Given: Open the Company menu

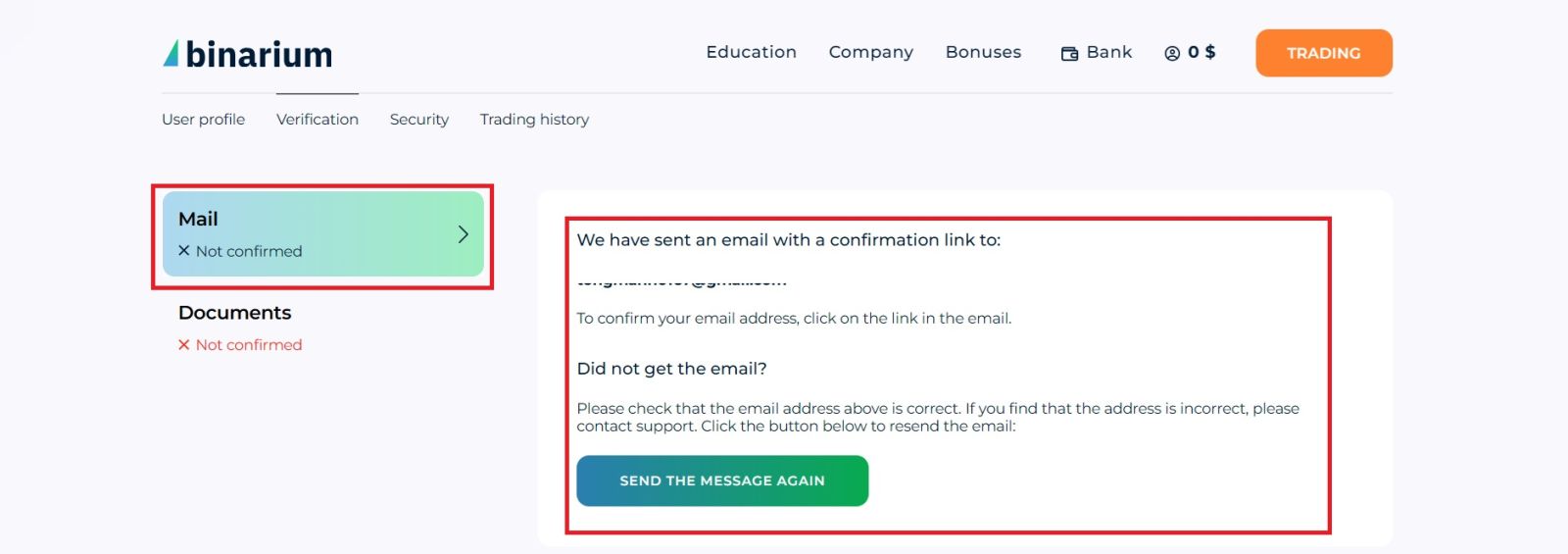Looking at the screenshot, I should (x=870, y=52).
